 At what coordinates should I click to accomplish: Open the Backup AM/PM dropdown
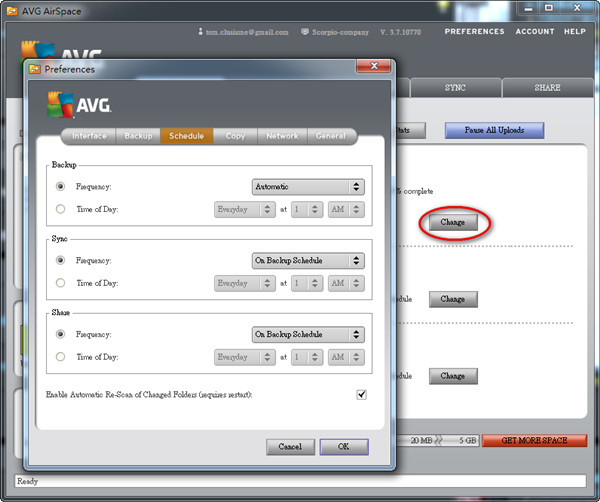click(x=346, y=209)
